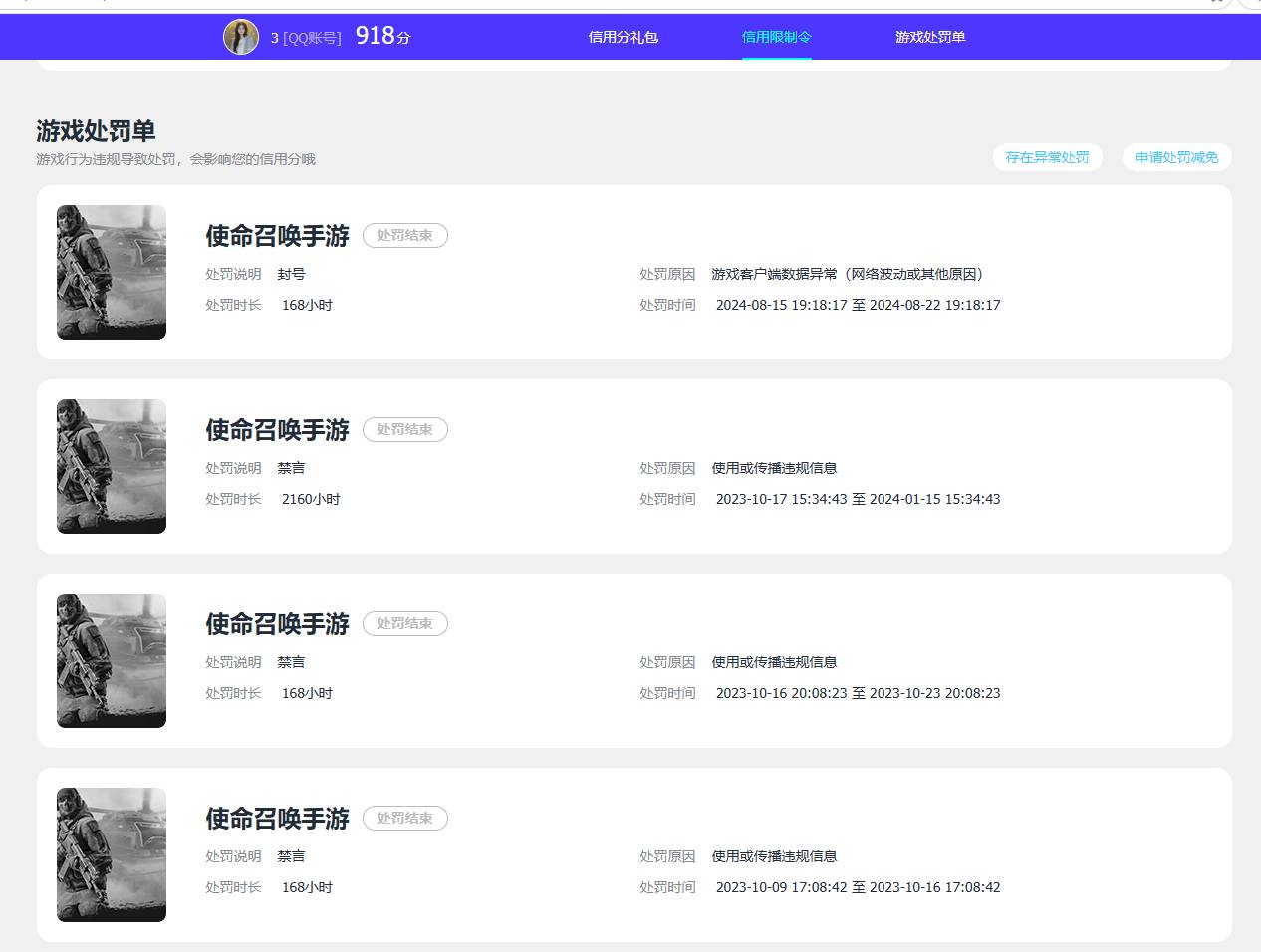The width and height of the screenshot is (1261, 952).
Task: Click 使命召唤手游 title in the 2023-10-09 17:08:42 card
Action: pos(277,819)
